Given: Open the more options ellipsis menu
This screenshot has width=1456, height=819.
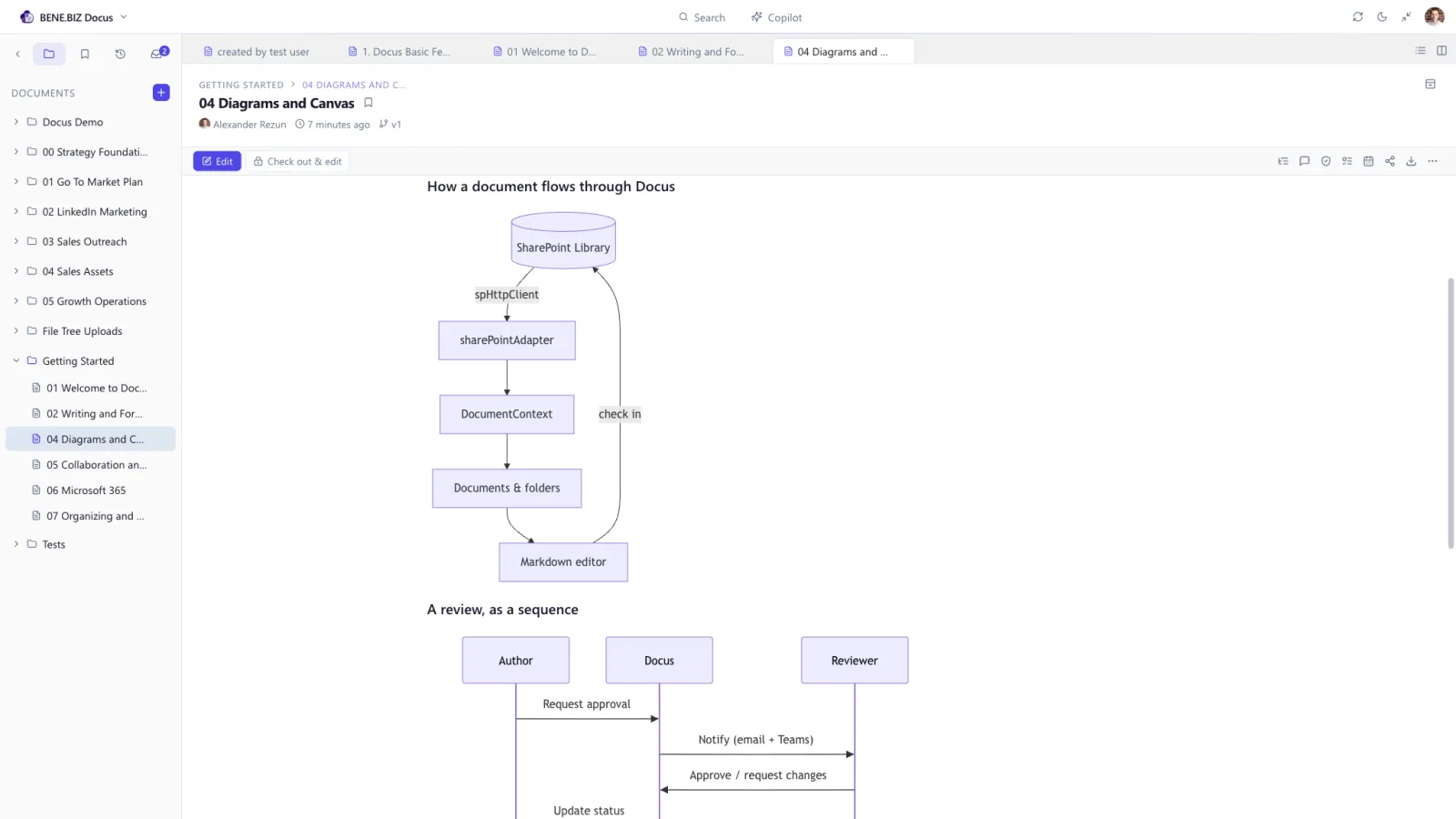Looking at the screenshot, I should [1432, 161].
